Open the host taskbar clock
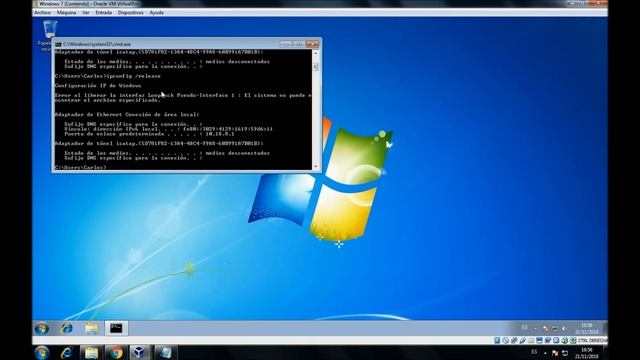 (587, 353)
